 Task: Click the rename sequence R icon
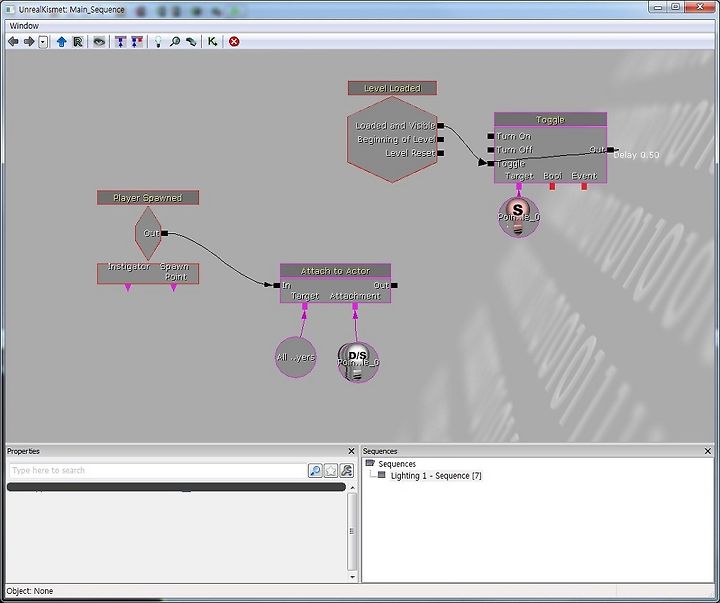tap(78, 42)
